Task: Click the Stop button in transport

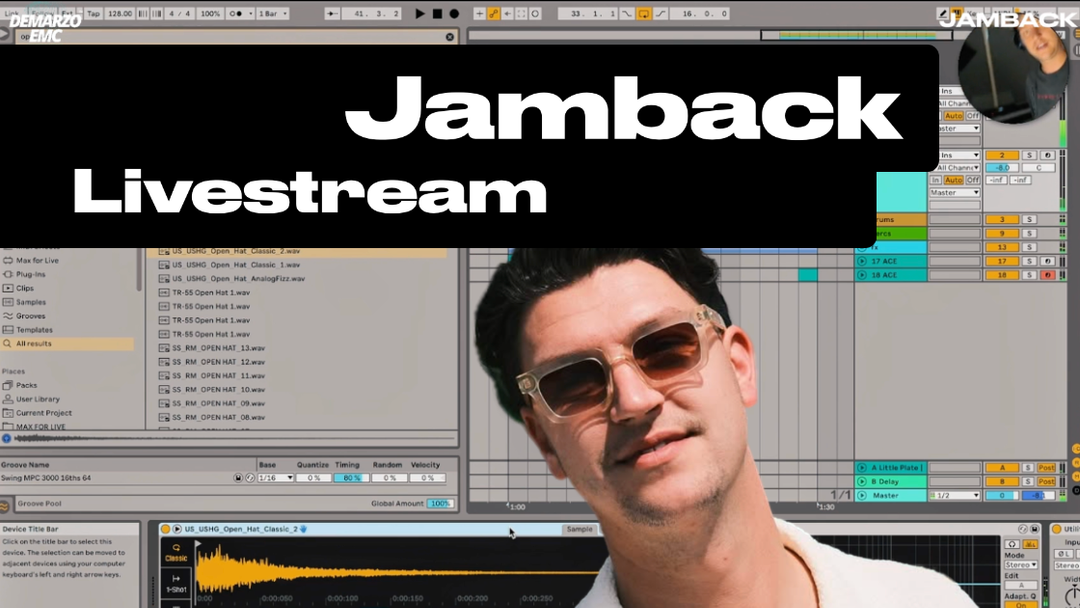Action: tap(437, 14)
